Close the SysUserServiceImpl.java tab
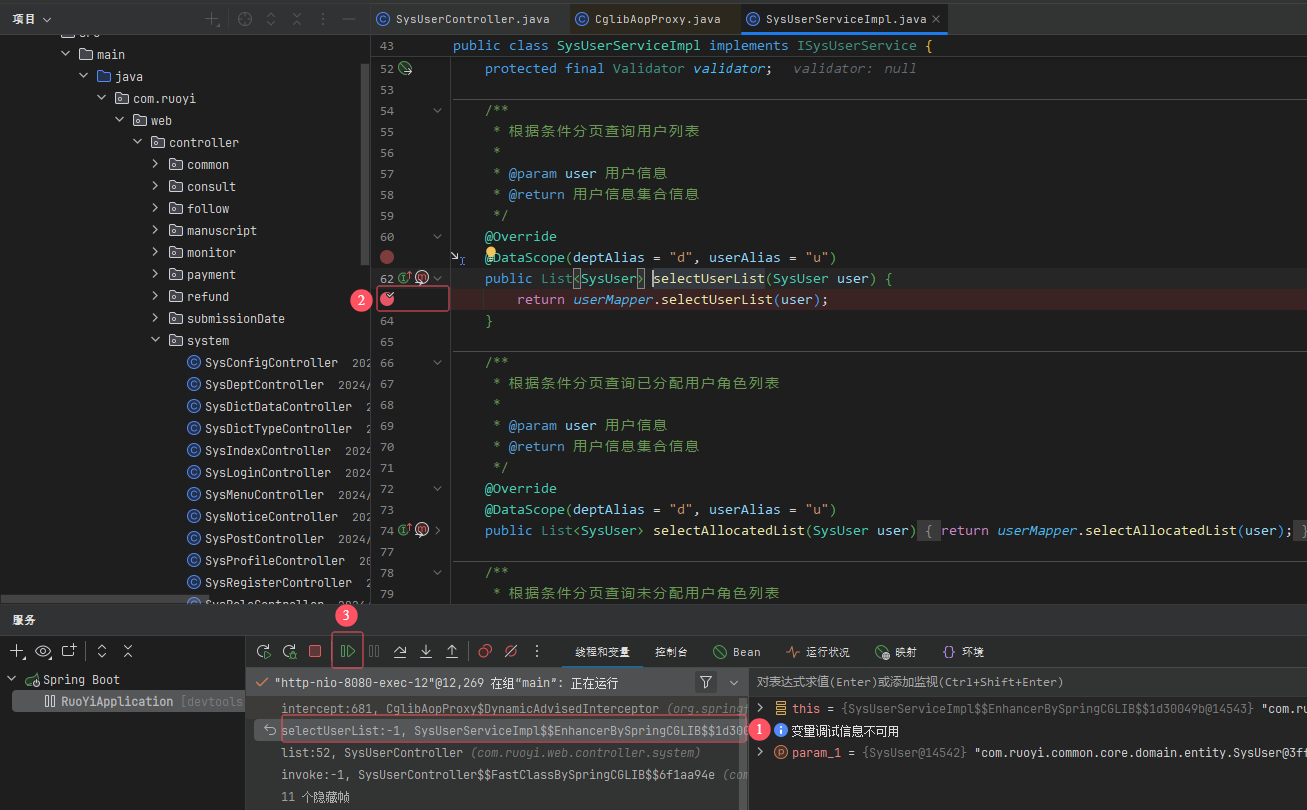Image resolution: width=1307 pixels, height=810 pixels. pos(935,19)
